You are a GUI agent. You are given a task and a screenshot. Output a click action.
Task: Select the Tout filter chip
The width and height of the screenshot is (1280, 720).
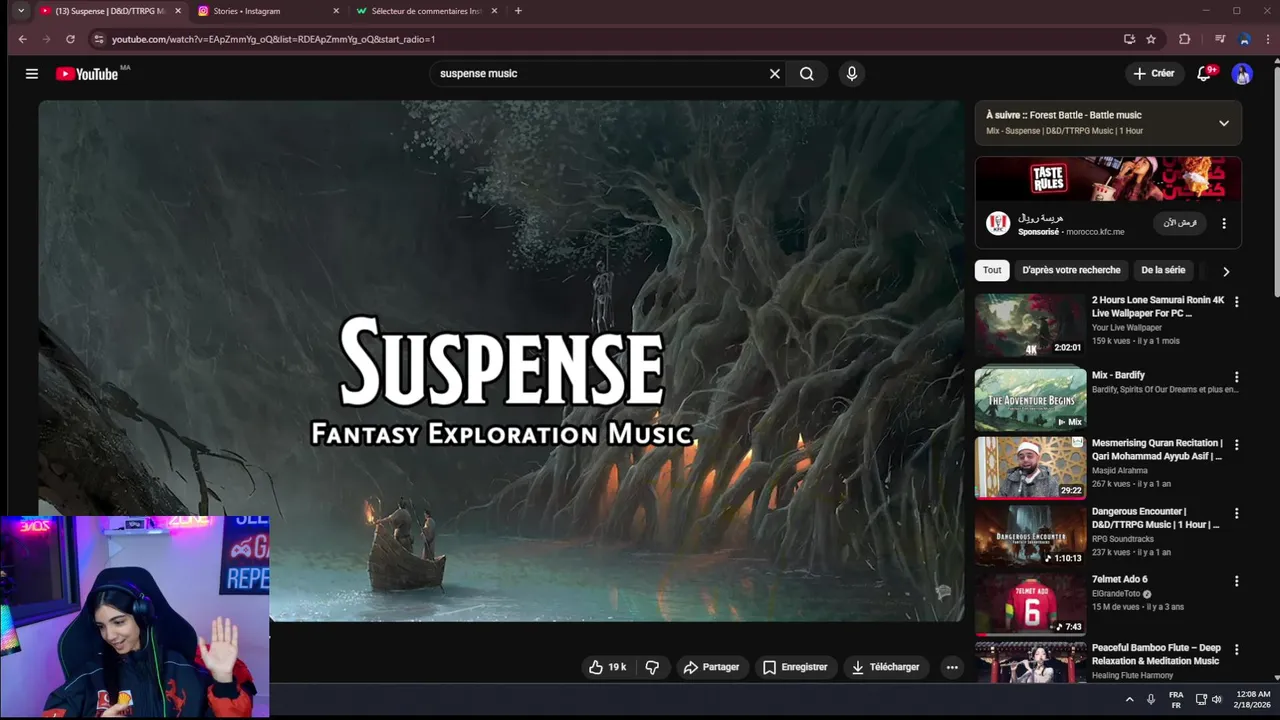992,270
